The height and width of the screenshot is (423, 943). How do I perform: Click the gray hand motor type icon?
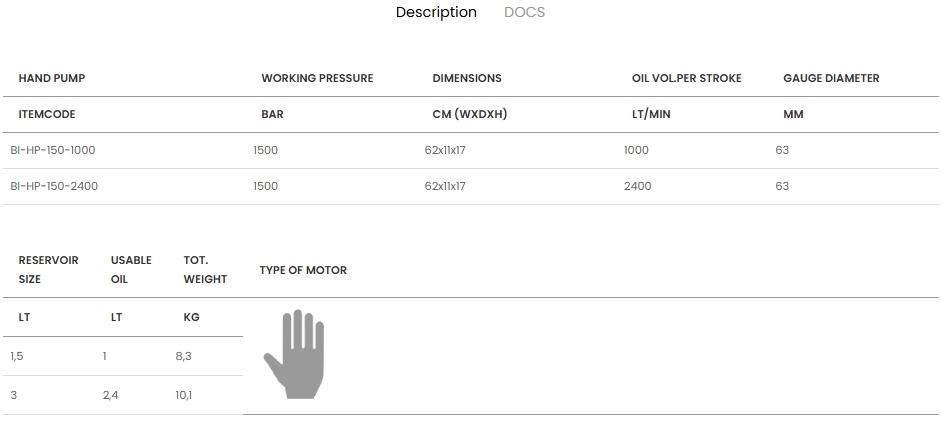click(295, 355)
